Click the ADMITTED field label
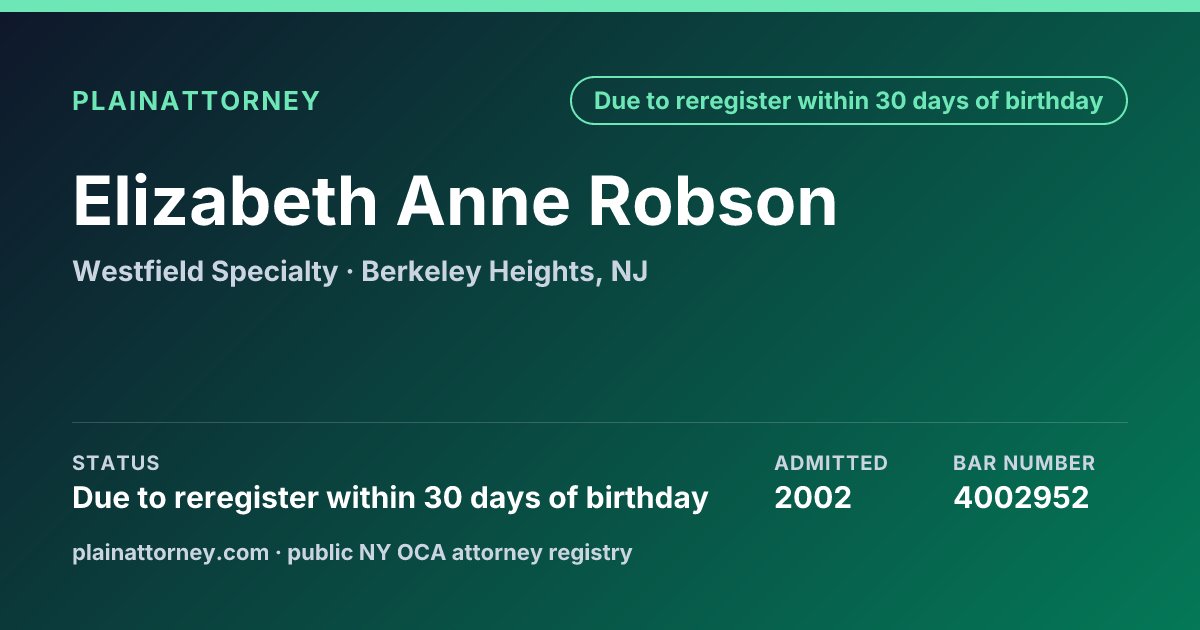This screenshot has width=1200, height=630. coord(831,463)
